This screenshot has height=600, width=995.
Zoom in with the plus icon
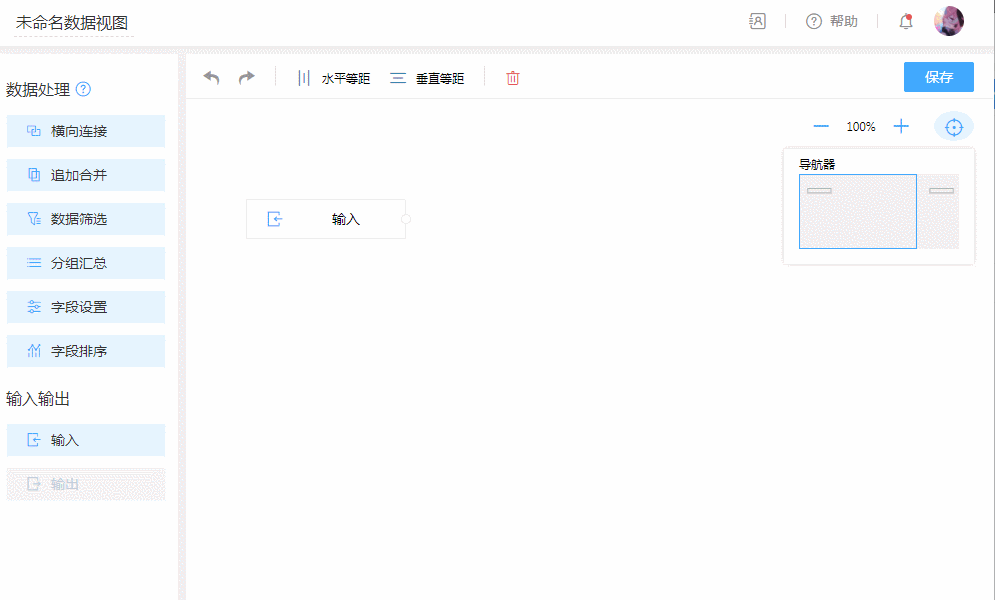901,126
